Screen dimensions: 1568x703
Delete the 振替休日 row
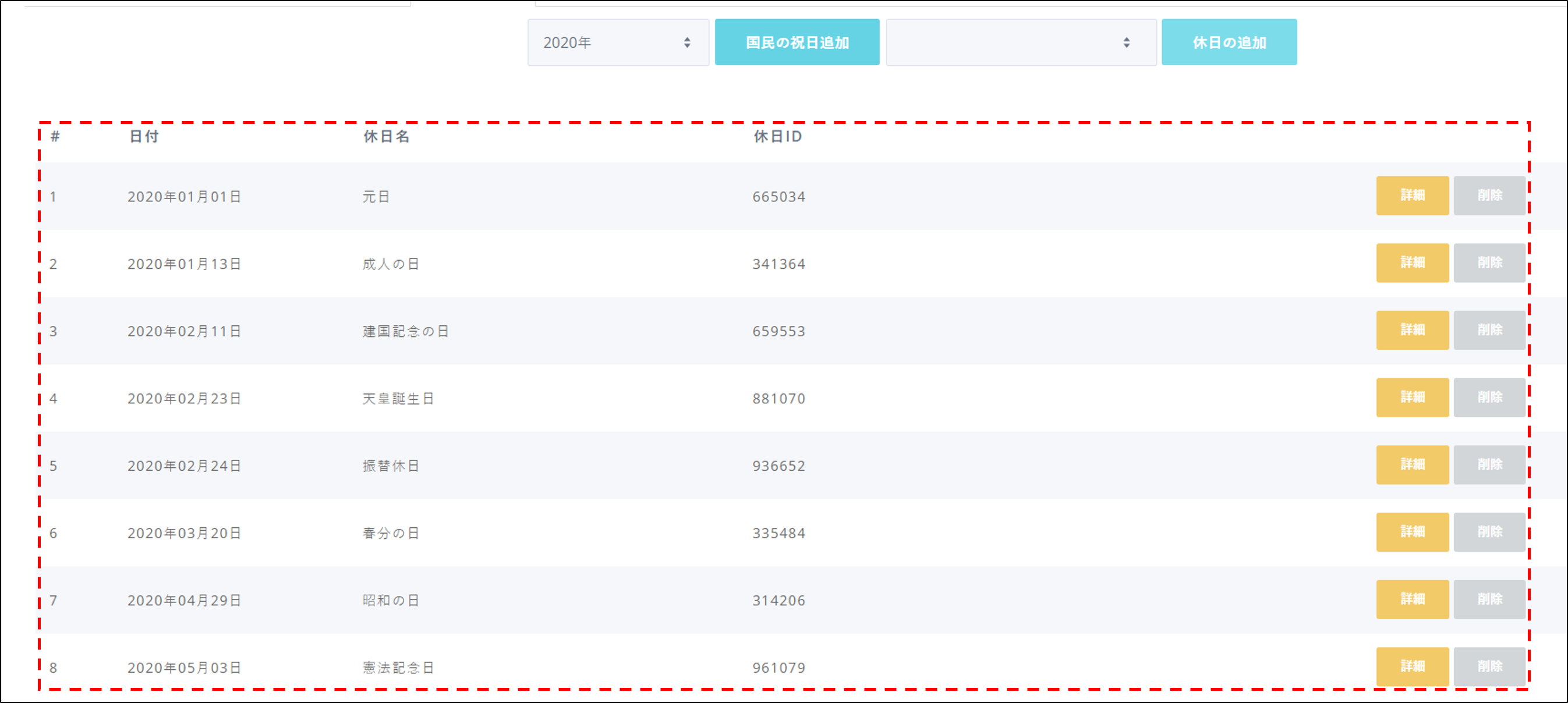click(x=1489, y=465)
